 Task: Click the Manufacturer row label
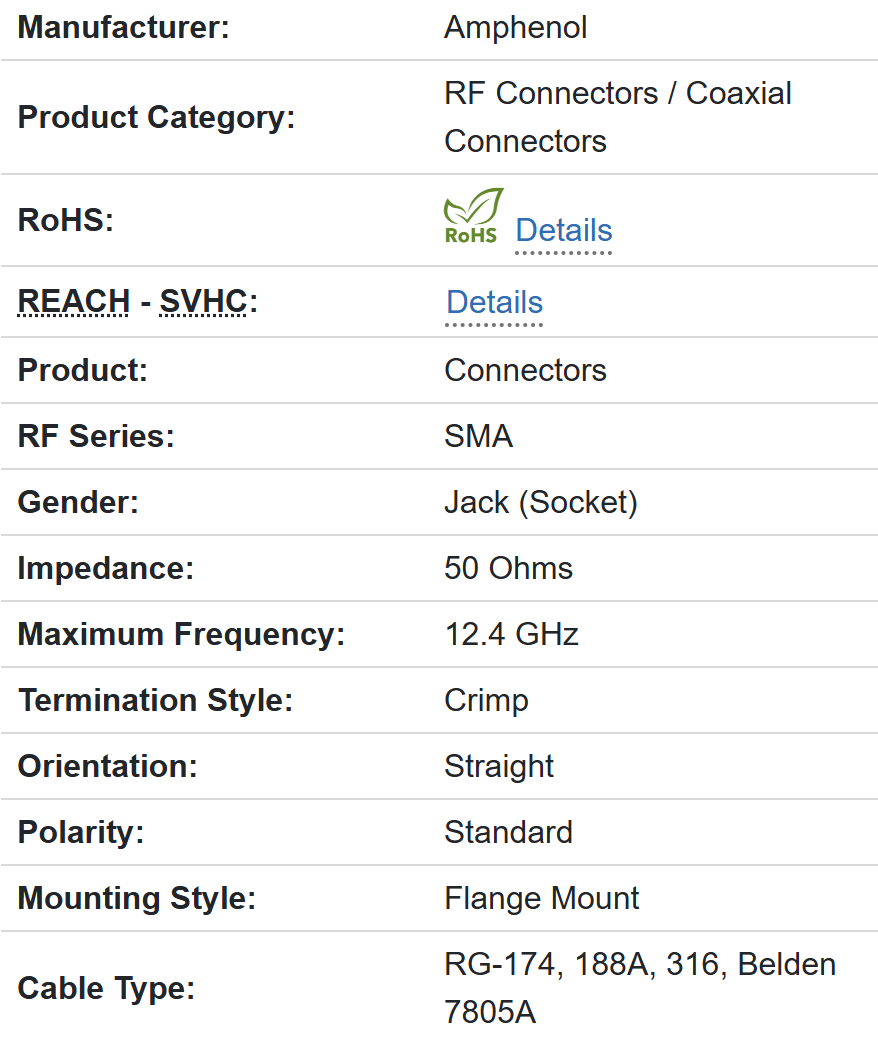tap(123, 27)
